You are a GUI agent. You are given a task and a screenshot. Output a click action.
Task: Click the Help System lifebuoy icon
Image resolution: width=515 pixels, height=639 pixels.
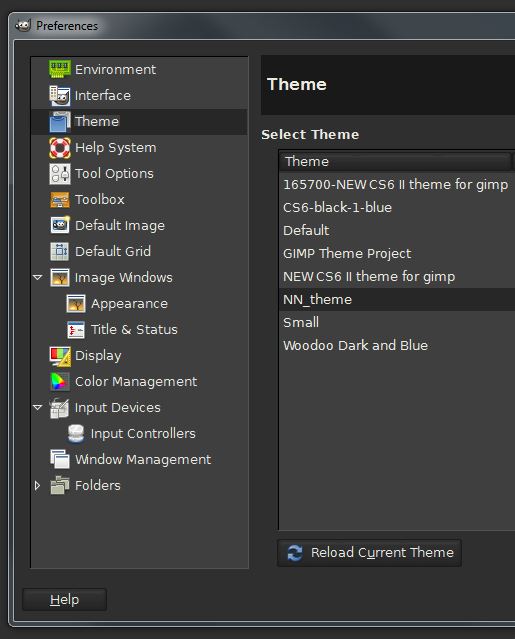[59, 148]
